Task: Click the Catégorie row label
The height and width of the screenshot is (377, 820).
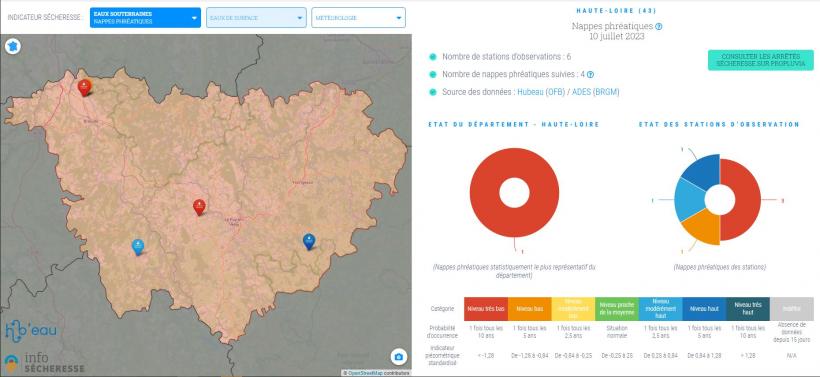Action: [x=442, y=309]
